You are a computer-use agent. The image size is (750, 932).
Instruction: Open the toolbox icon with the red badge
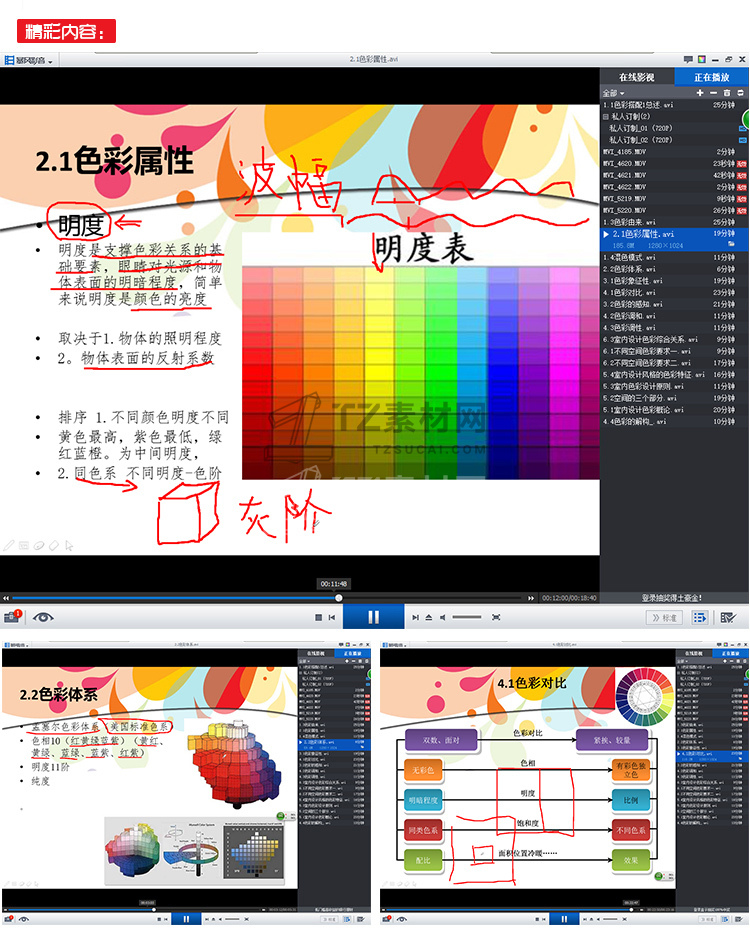click(x=12, y=617)
